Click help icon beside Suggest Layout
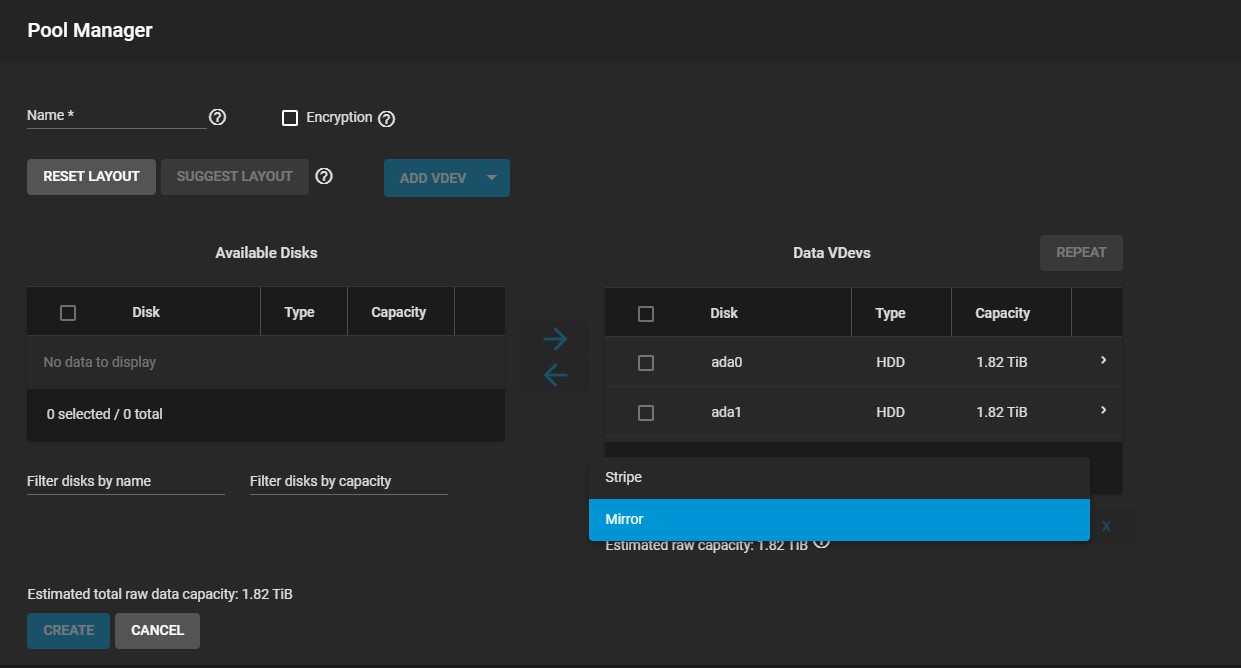1241x668 pixels. click(324, 176)
